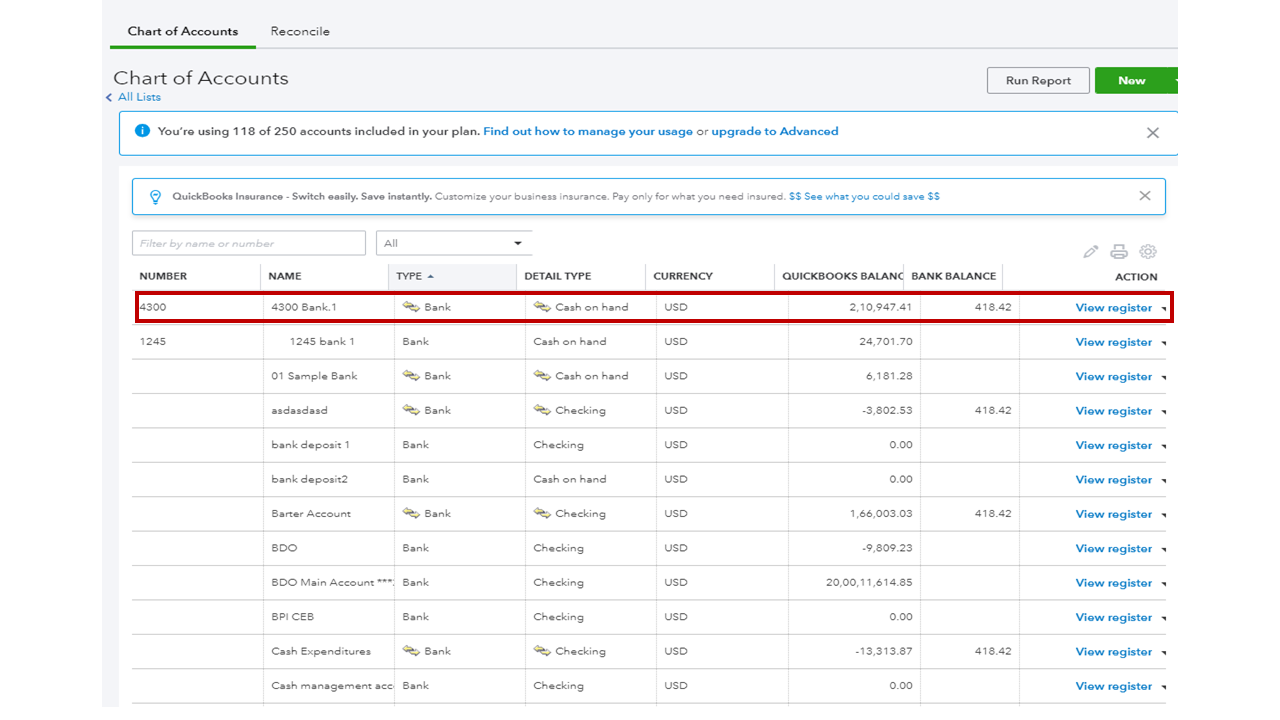Click the filter by name or number field
Image resolution: width=1280 pixels, height=720 pixels.
coord(248,243)
